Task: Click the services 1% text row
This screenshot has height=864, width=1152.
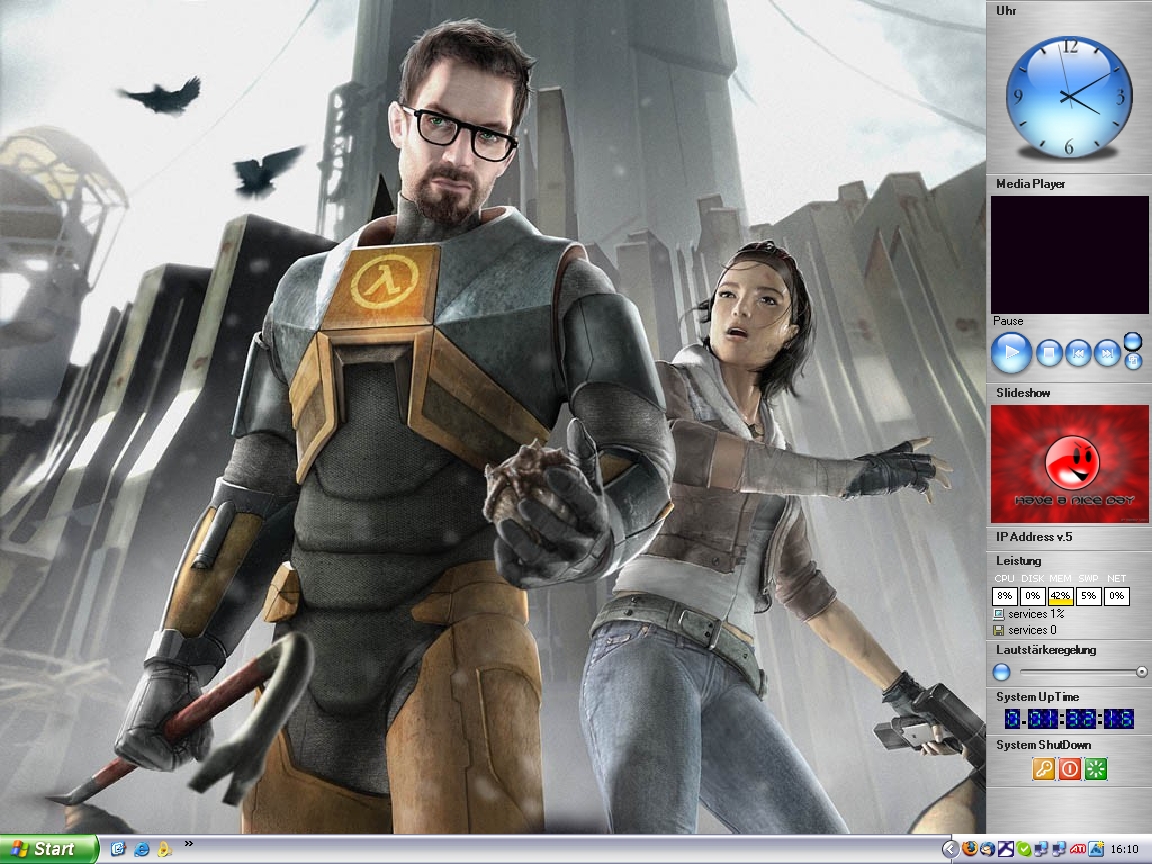Action: coord(1036,614)
